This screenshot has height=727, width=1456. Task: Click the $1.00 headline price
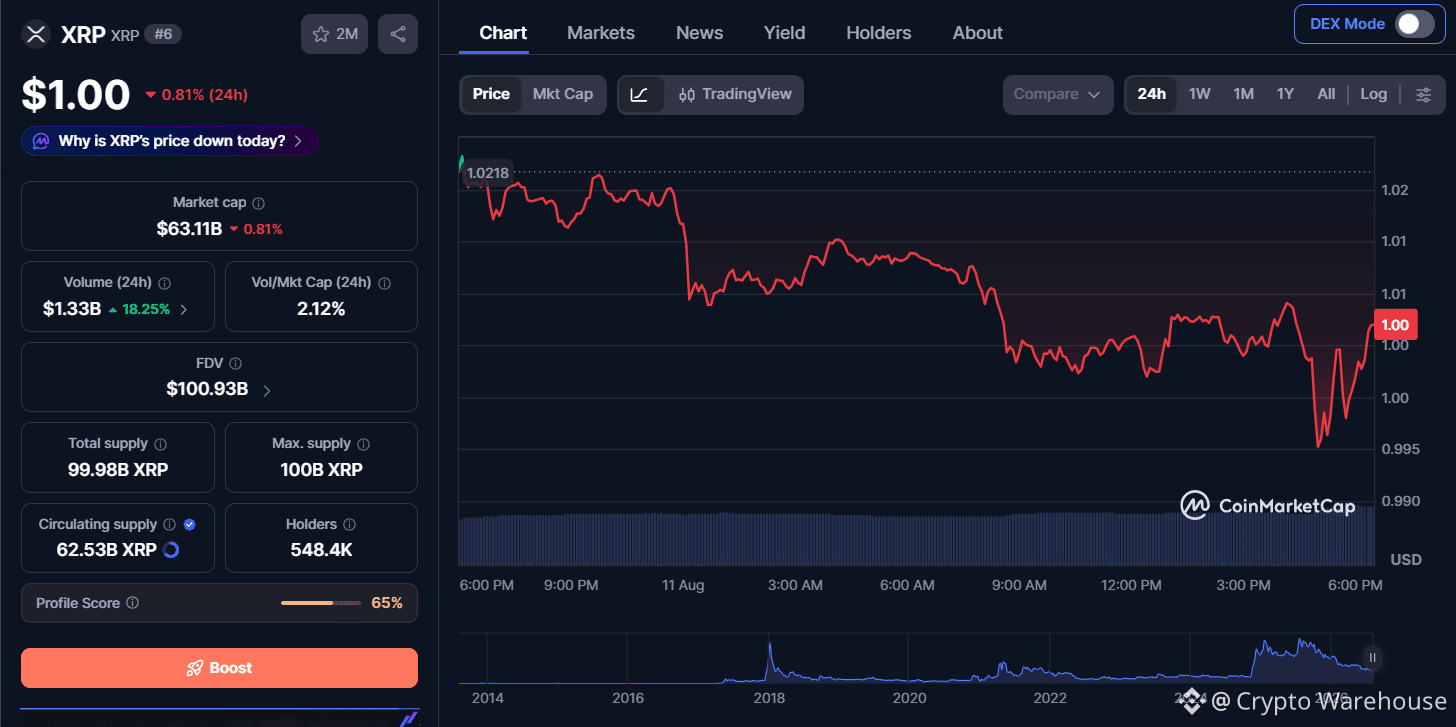[76, 95]
